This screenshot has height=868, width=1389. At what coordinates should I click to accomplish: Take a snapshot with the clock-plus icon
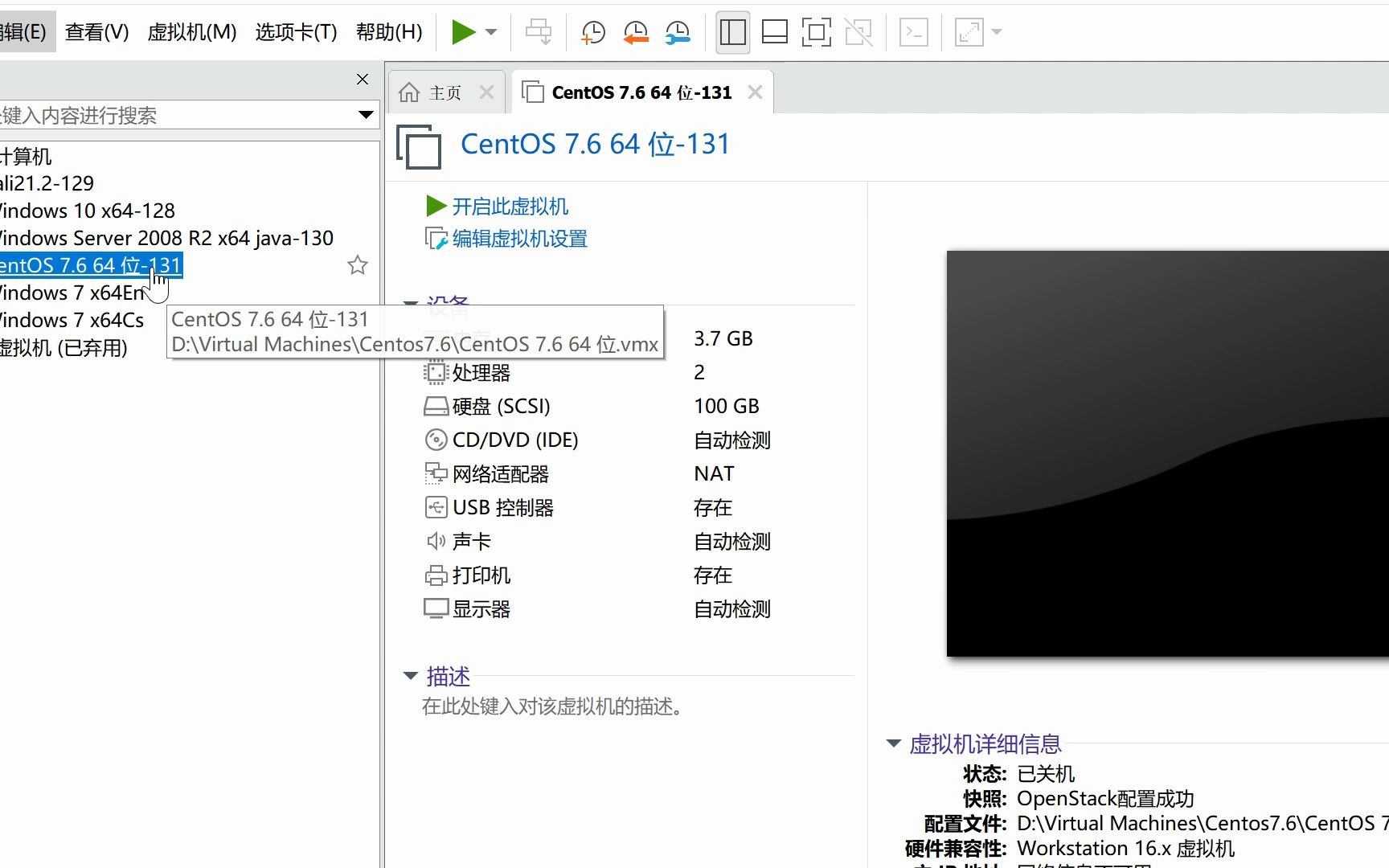click(592, 32)
